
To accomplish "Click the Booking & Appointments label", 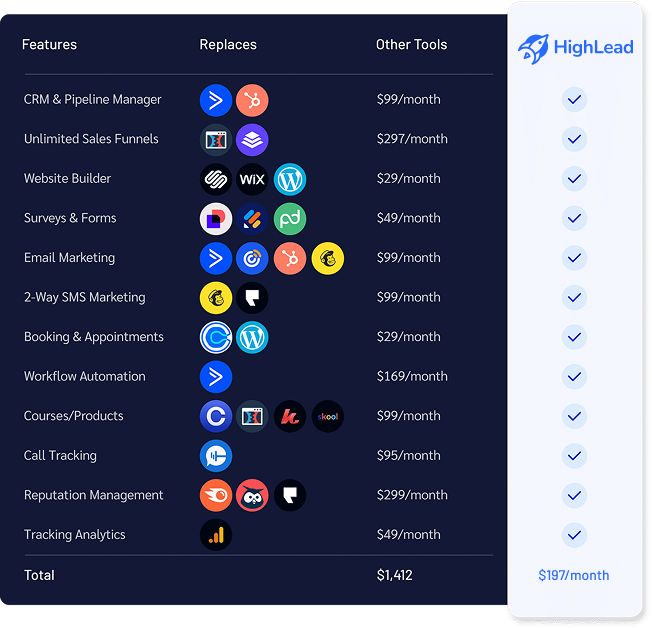I will point(94,337).
